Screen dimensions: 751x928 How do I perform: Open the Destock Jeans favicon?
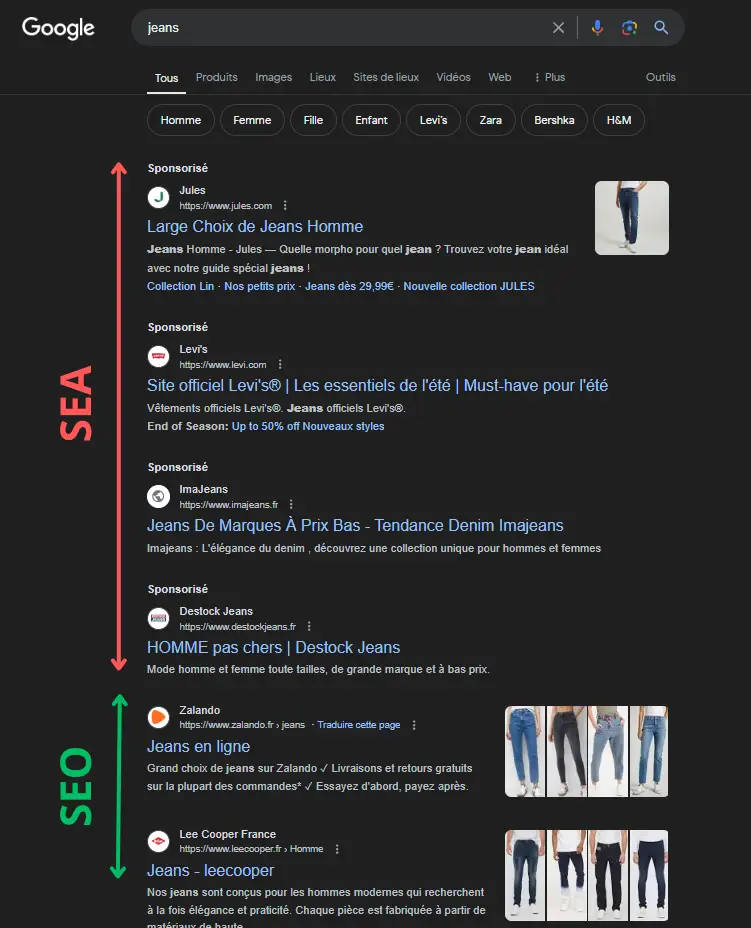[x=158, y=618]
